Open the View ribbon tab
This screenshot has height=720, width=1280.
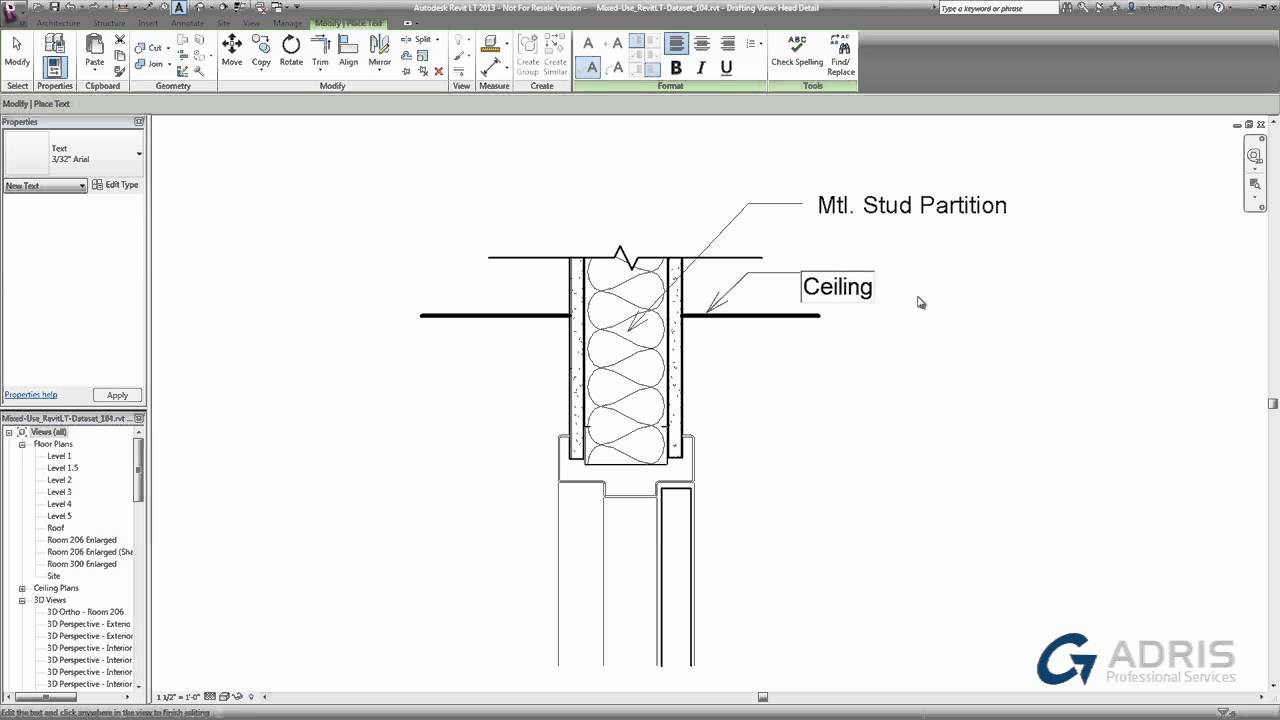pyautogui.click(x=252, y=23)
